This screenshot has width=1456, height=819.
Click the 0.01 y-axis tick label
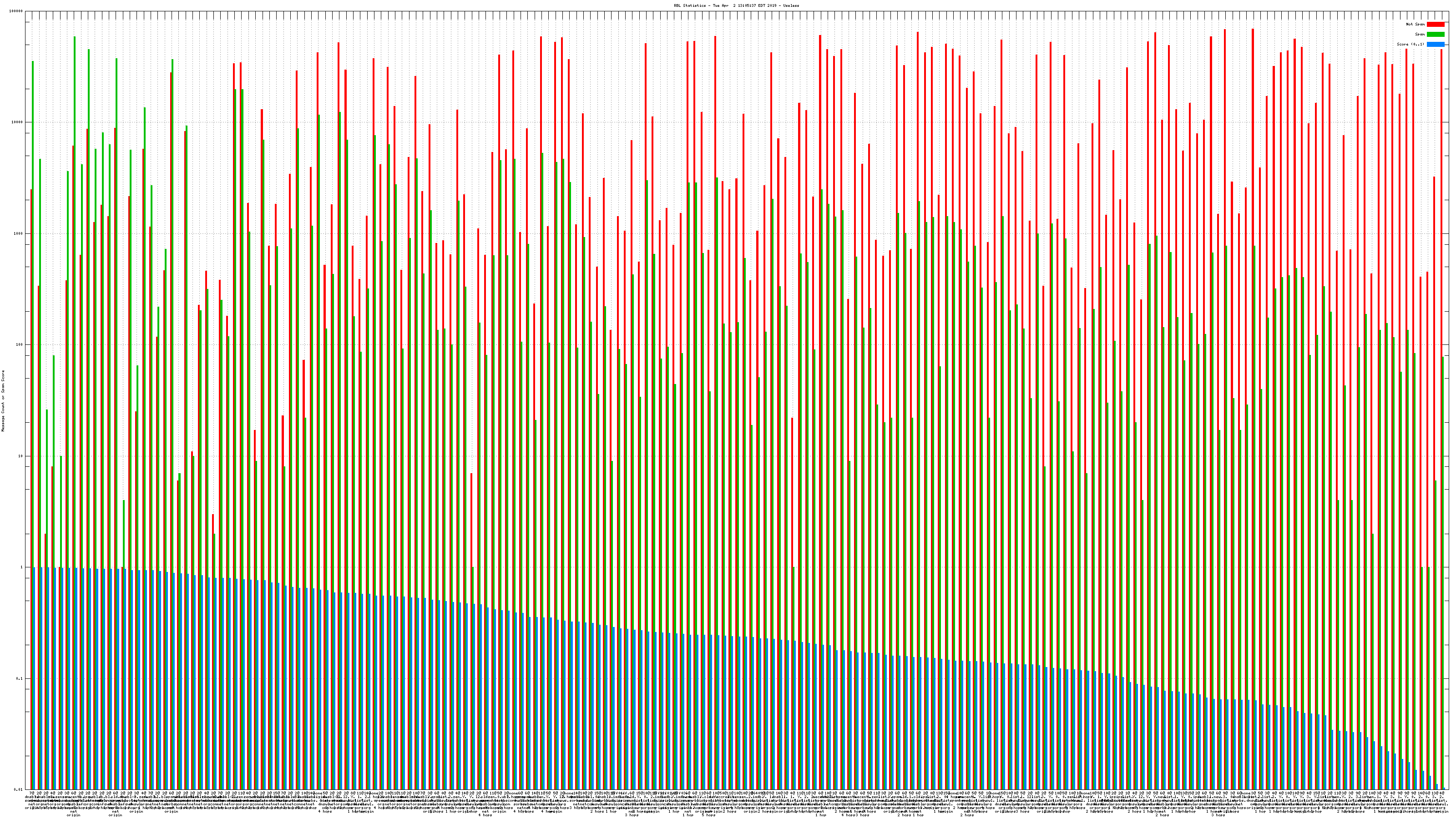pyautogui.click(x=19, y=789)
